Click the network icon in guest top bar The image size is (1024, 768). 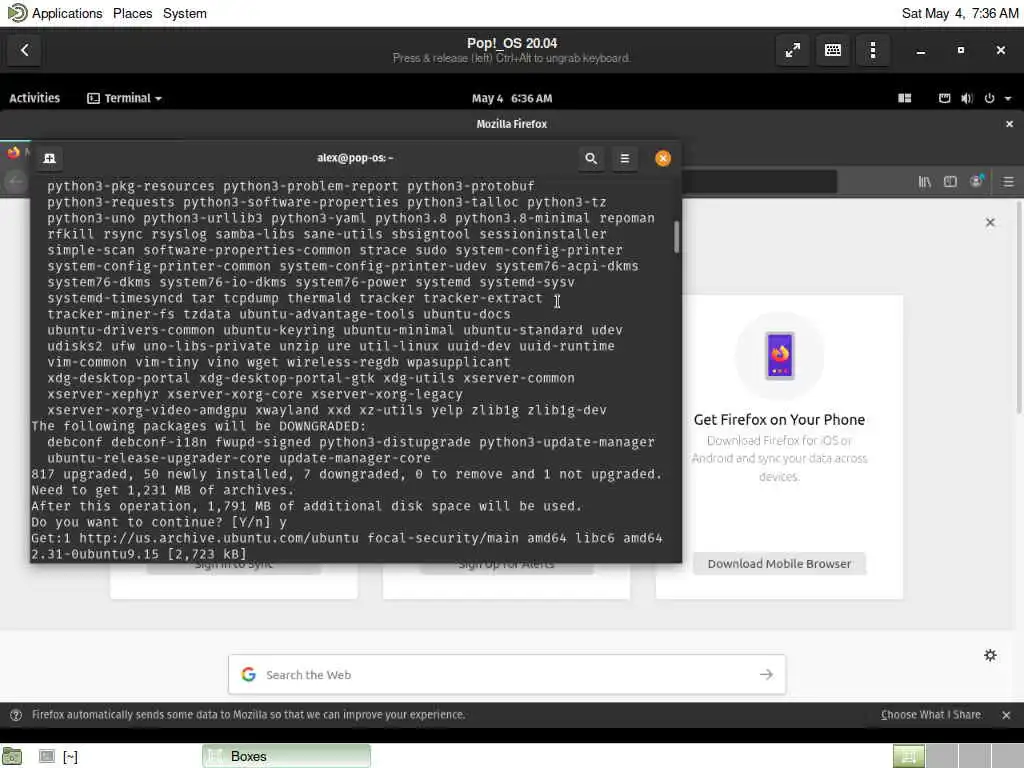coord(944,98)
